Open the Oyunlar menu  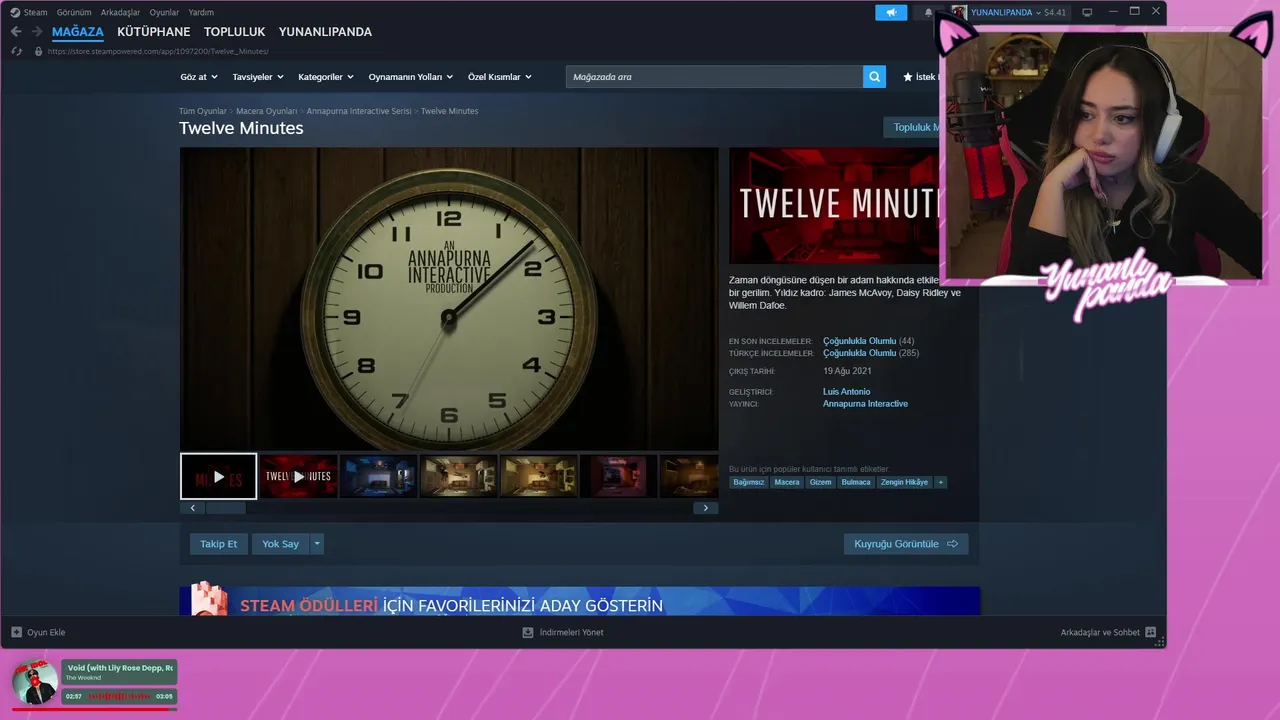pos(164,12)
